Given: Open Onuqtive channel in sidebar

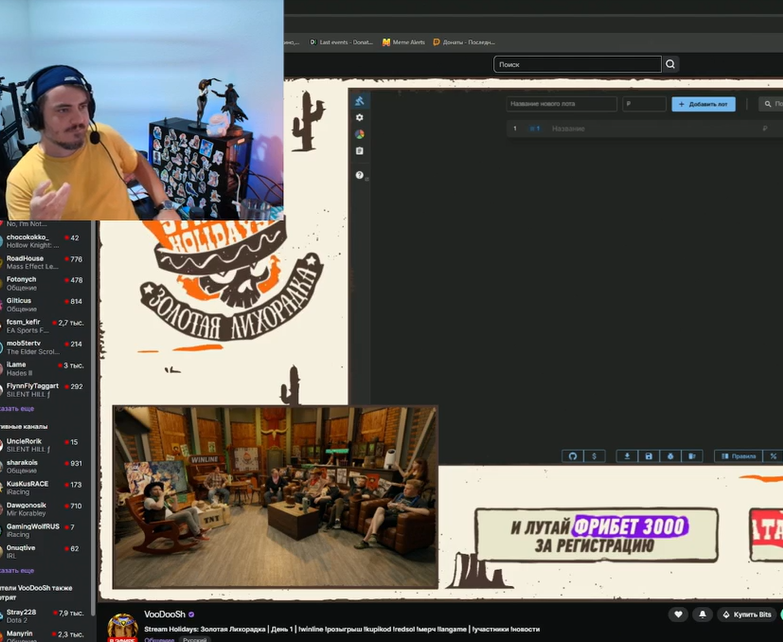Looking at the screenshot, I should point(43,551).
